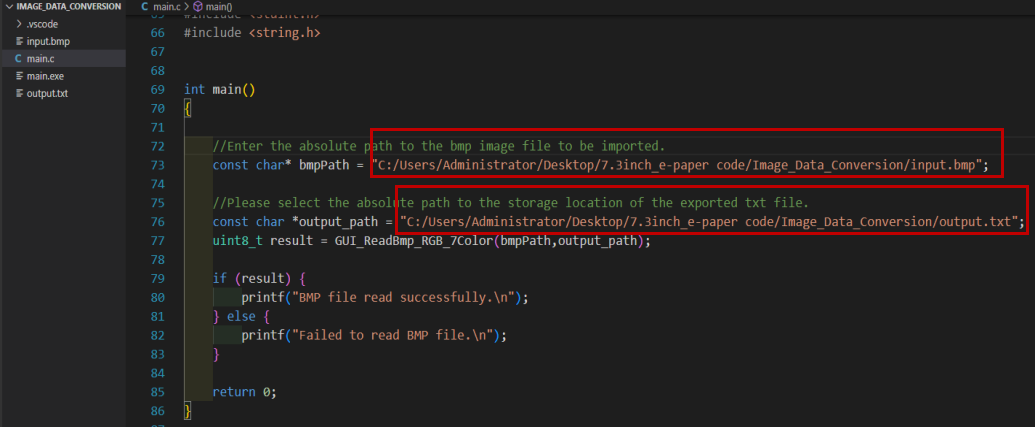
Task: Click line number 77 in the gutter
Action: coord(156,241)
